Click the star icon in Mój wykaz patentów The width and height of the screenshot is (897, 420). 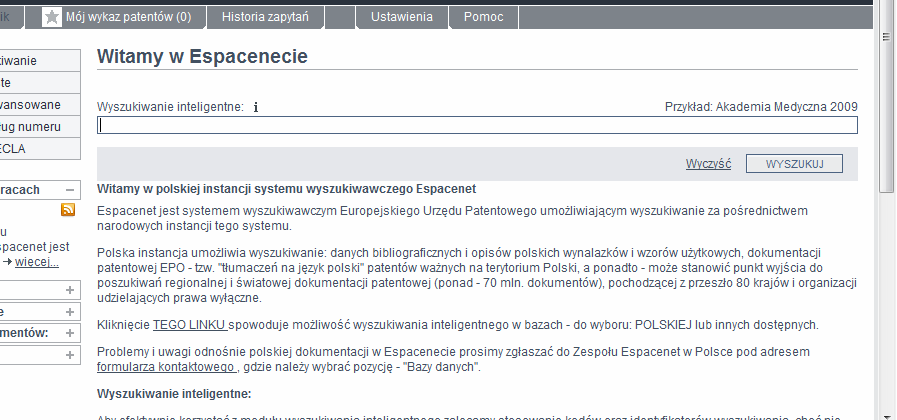click(51, 17)
